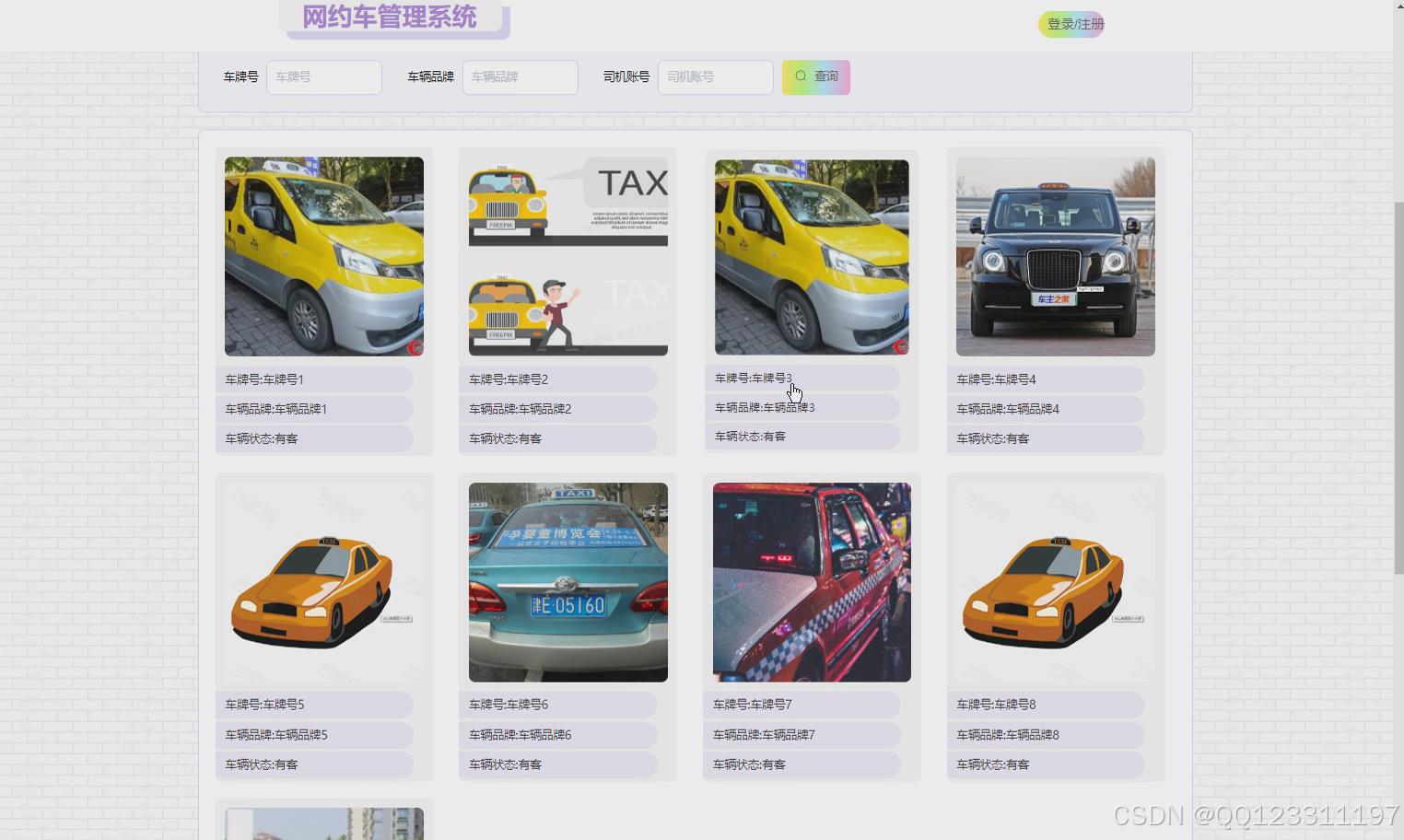Click the 司机账号 driver account input field
This screenshot has width=1404, height=840.
tap(715, 77)
